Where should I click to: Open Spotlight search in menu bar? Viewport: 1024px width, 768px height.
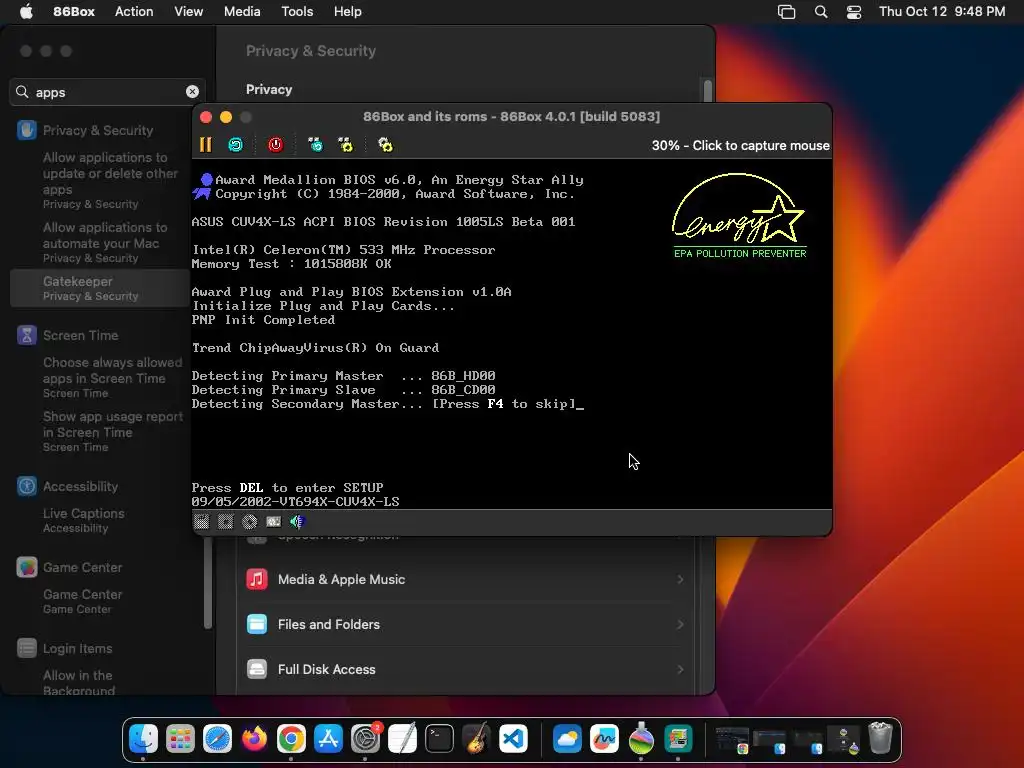point(821,12)
